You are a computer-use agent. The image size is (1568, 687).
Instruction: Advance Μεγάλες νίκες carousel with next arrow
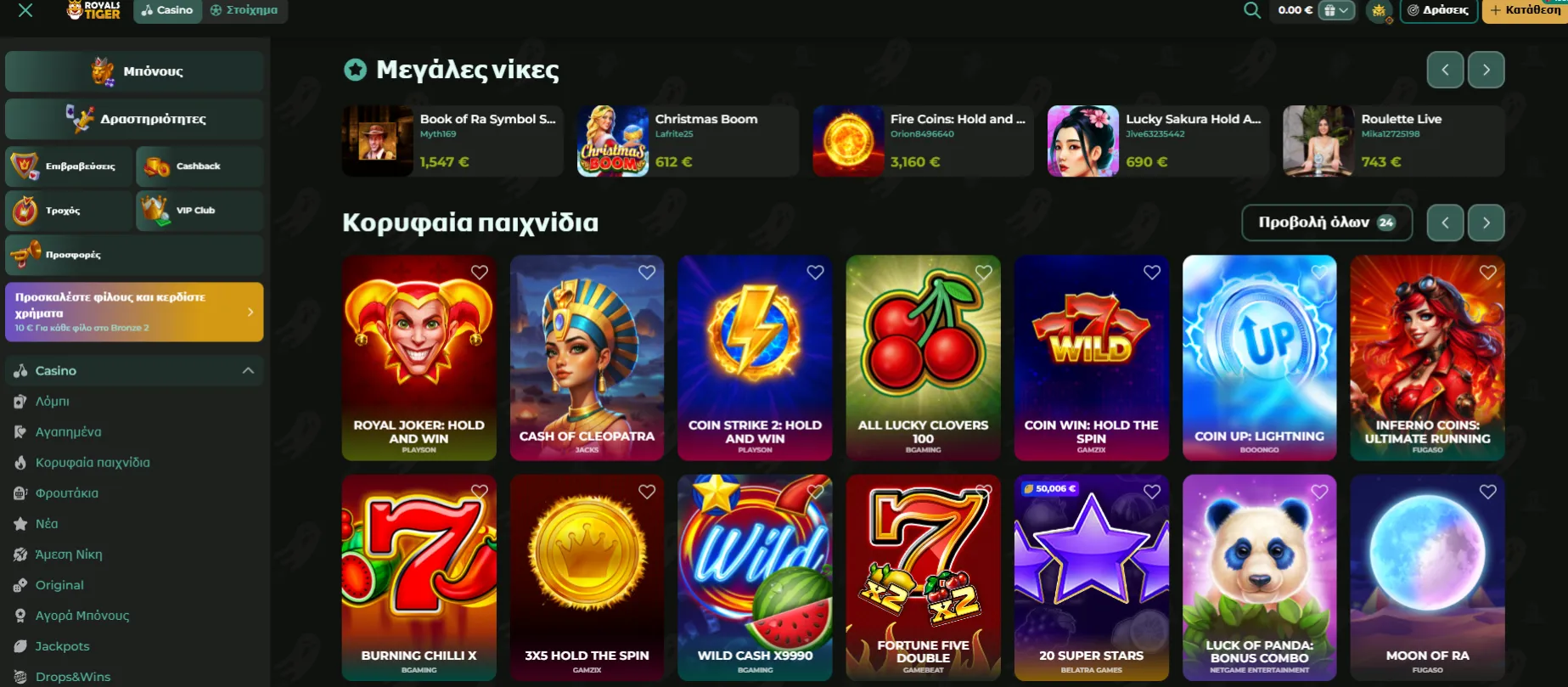(x=1486, y=70)
